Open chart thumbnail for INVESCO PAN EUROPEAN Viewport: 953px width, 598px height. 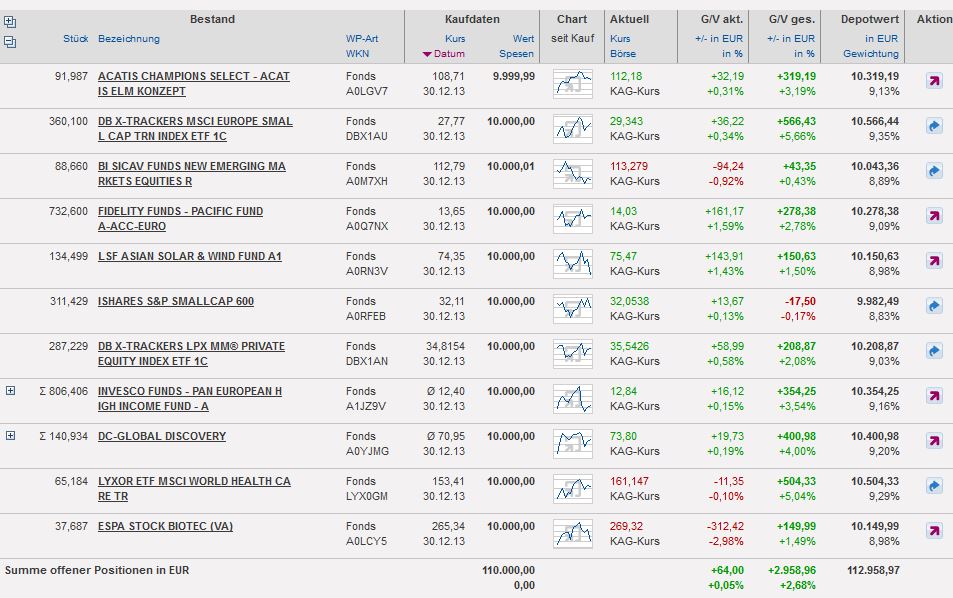pos(573,399)
